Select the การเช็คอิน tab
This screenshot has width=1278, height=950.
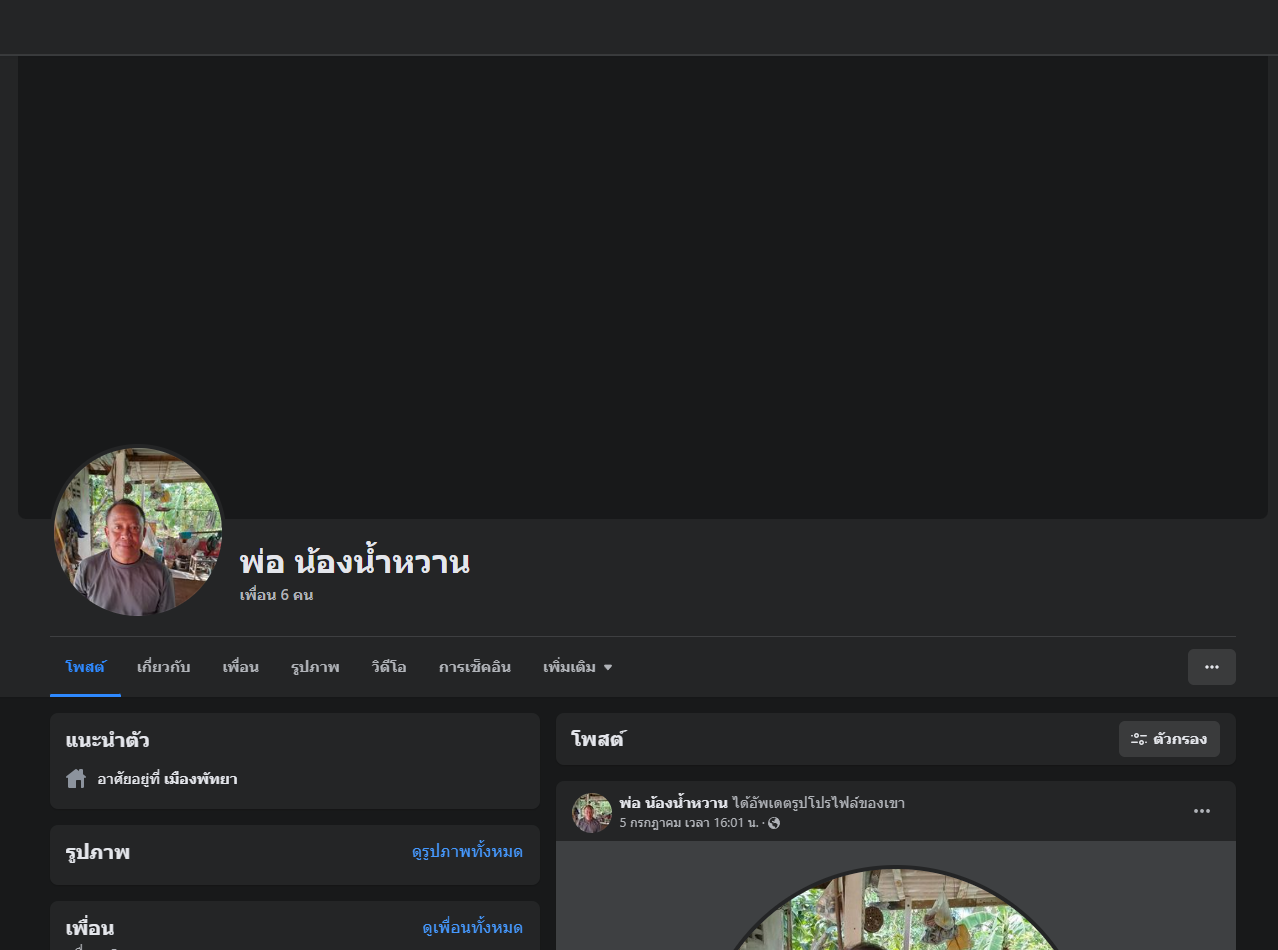(x=474, y=667)
